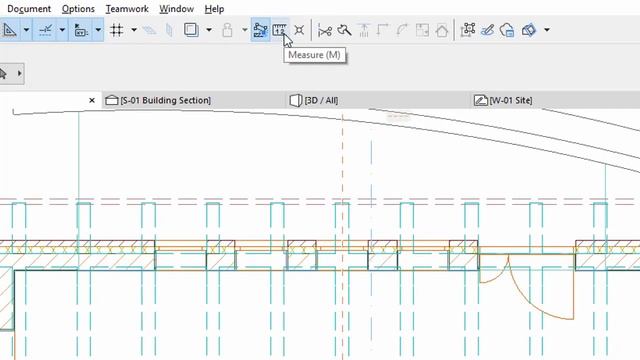This screenshot has height=360, width=640.
Task: Expand the arrow tool flyout triangle
Action: coord(19,74)
